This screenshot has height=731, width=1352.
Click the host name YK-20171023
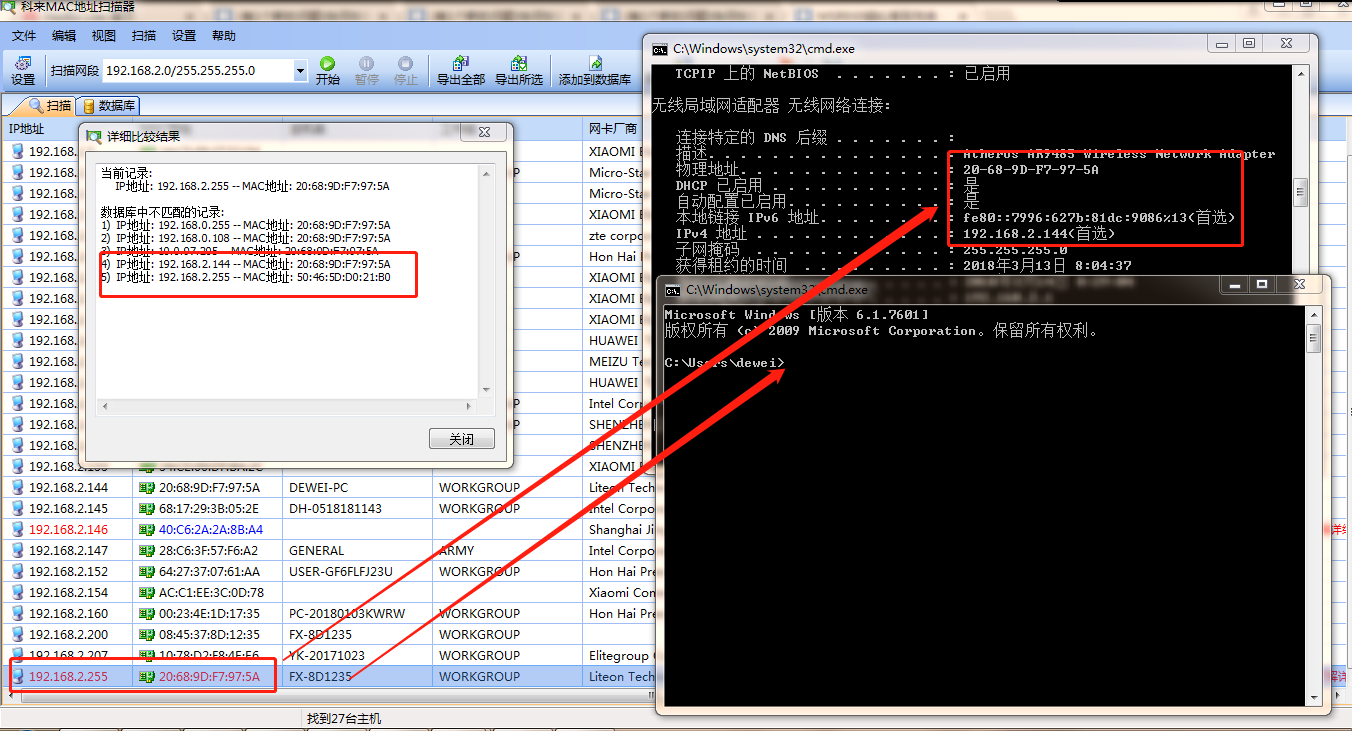click(x=327, y=656)
